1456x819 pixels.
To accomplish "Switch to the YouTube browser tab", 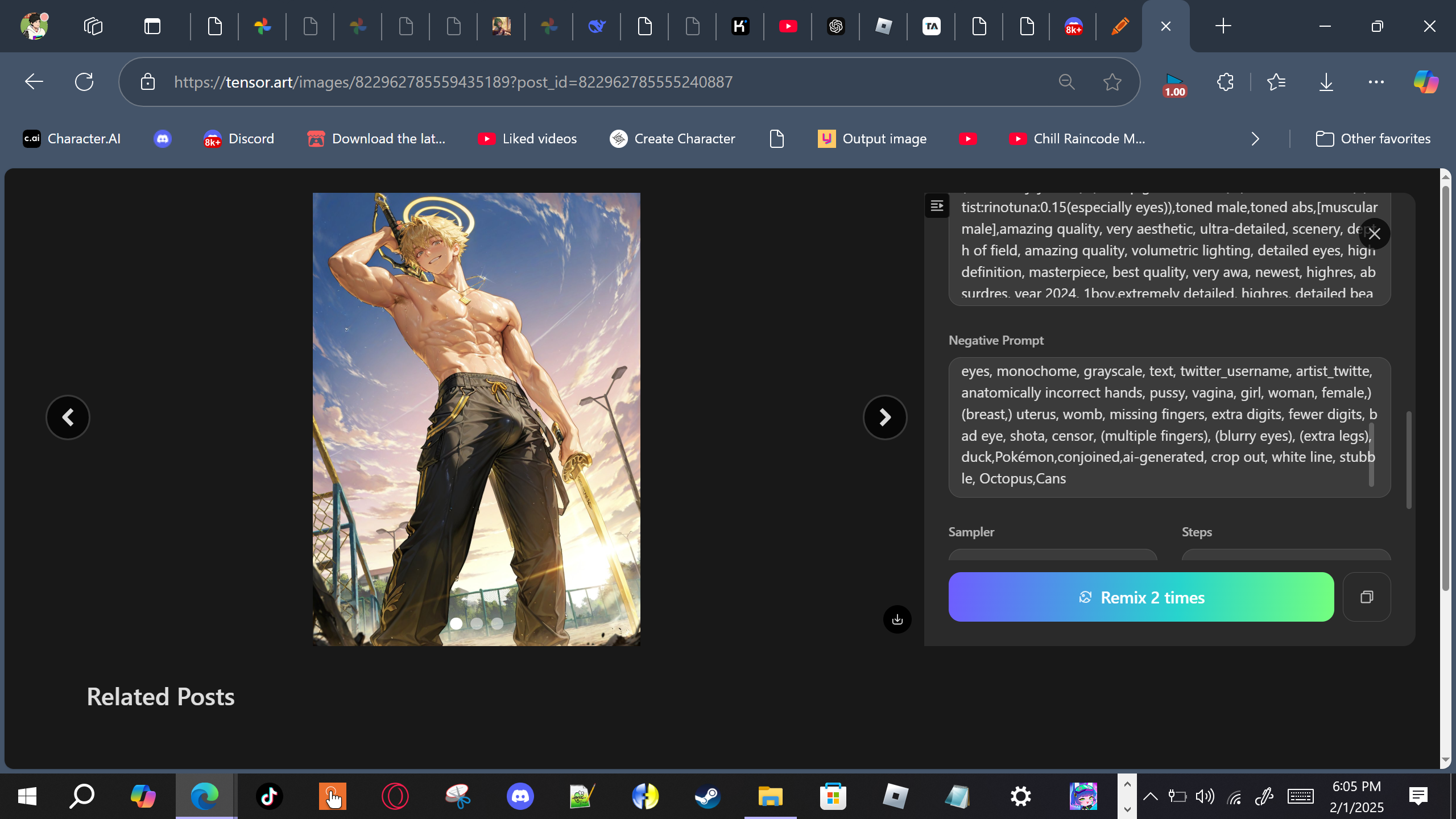I will click(x=788, y=26).
